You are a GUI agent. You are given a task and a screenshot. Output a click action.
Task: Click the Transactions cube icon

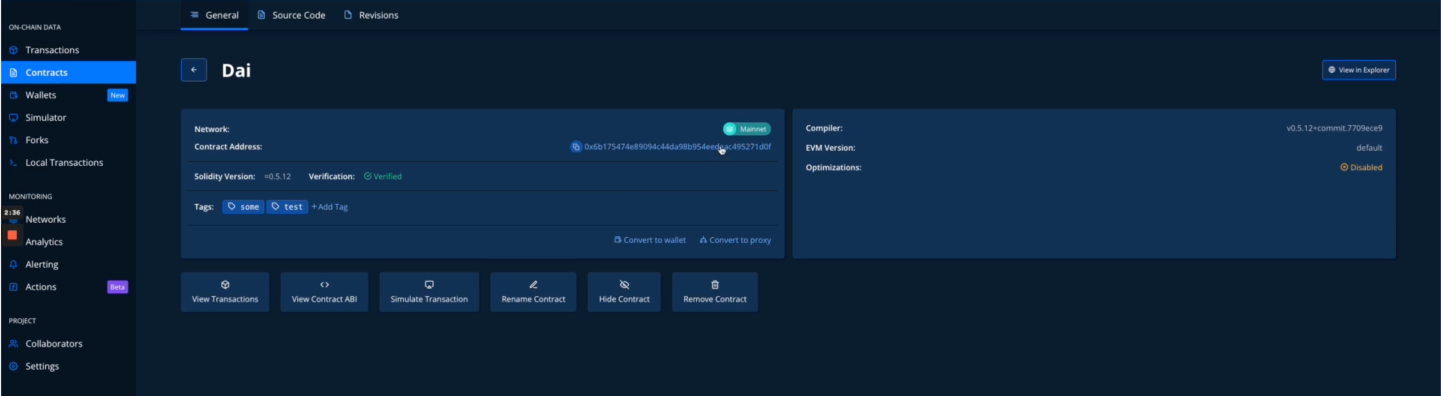(x=13, y=50)
